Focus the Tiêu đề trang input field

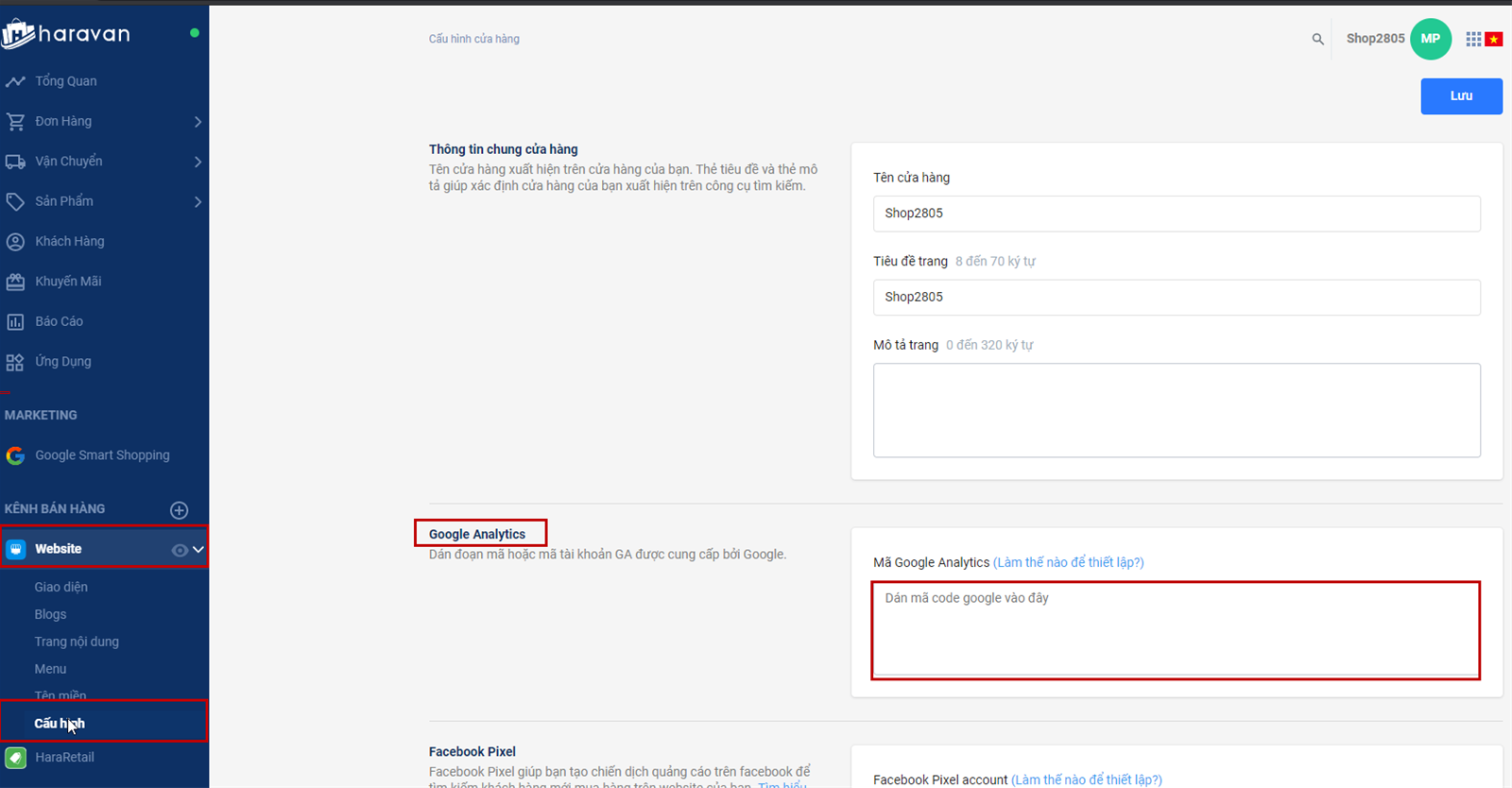pyautogui.click(x=1177, y=298)
